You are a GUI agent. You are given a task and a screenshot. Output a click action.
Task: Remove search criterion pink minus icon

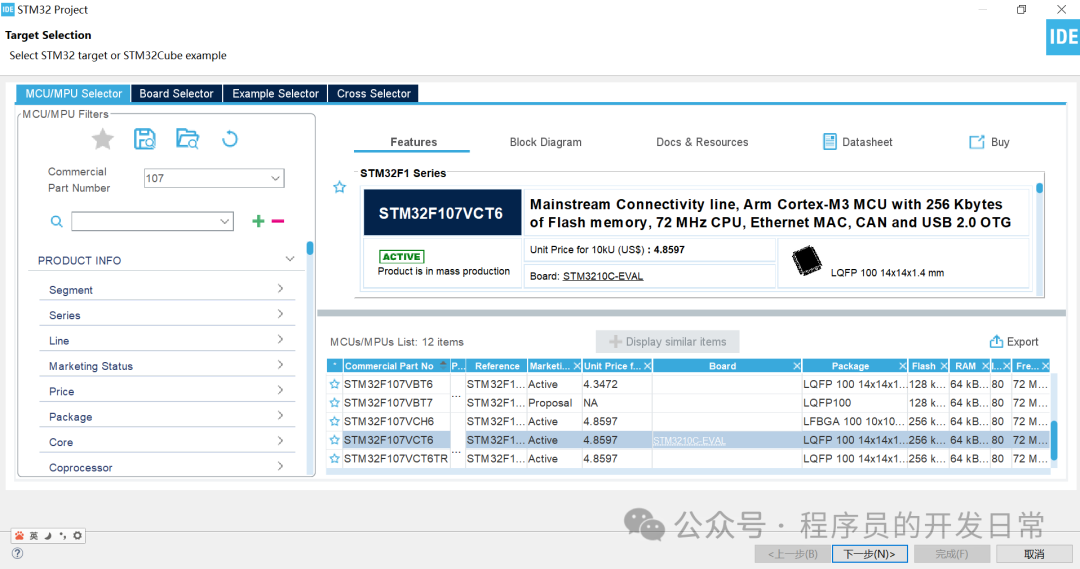pyautogui.click(x=278, y=221)
